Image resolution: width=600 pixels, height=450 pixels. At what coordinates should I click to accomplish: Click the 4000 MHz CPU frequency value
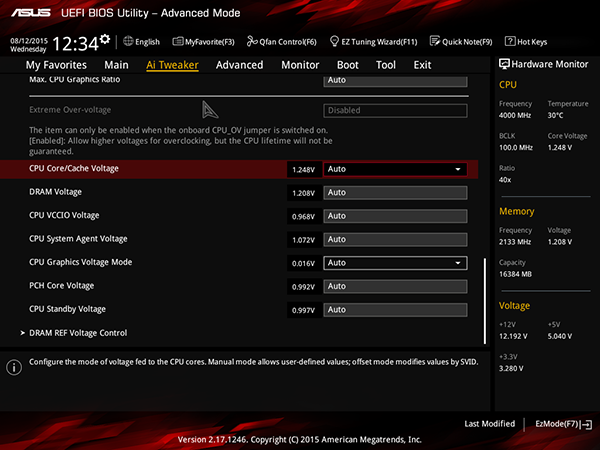pos(515,115)
